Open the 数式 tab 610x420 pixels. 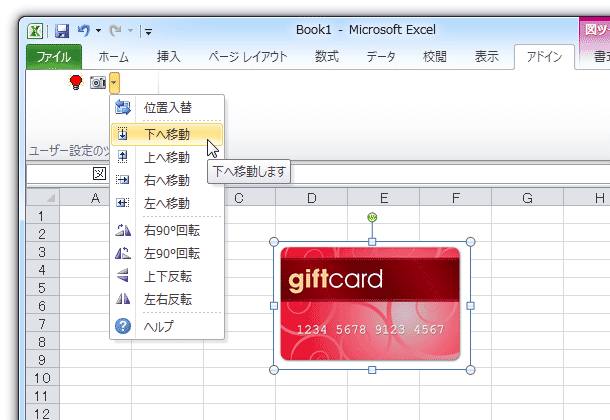[327, 57]
